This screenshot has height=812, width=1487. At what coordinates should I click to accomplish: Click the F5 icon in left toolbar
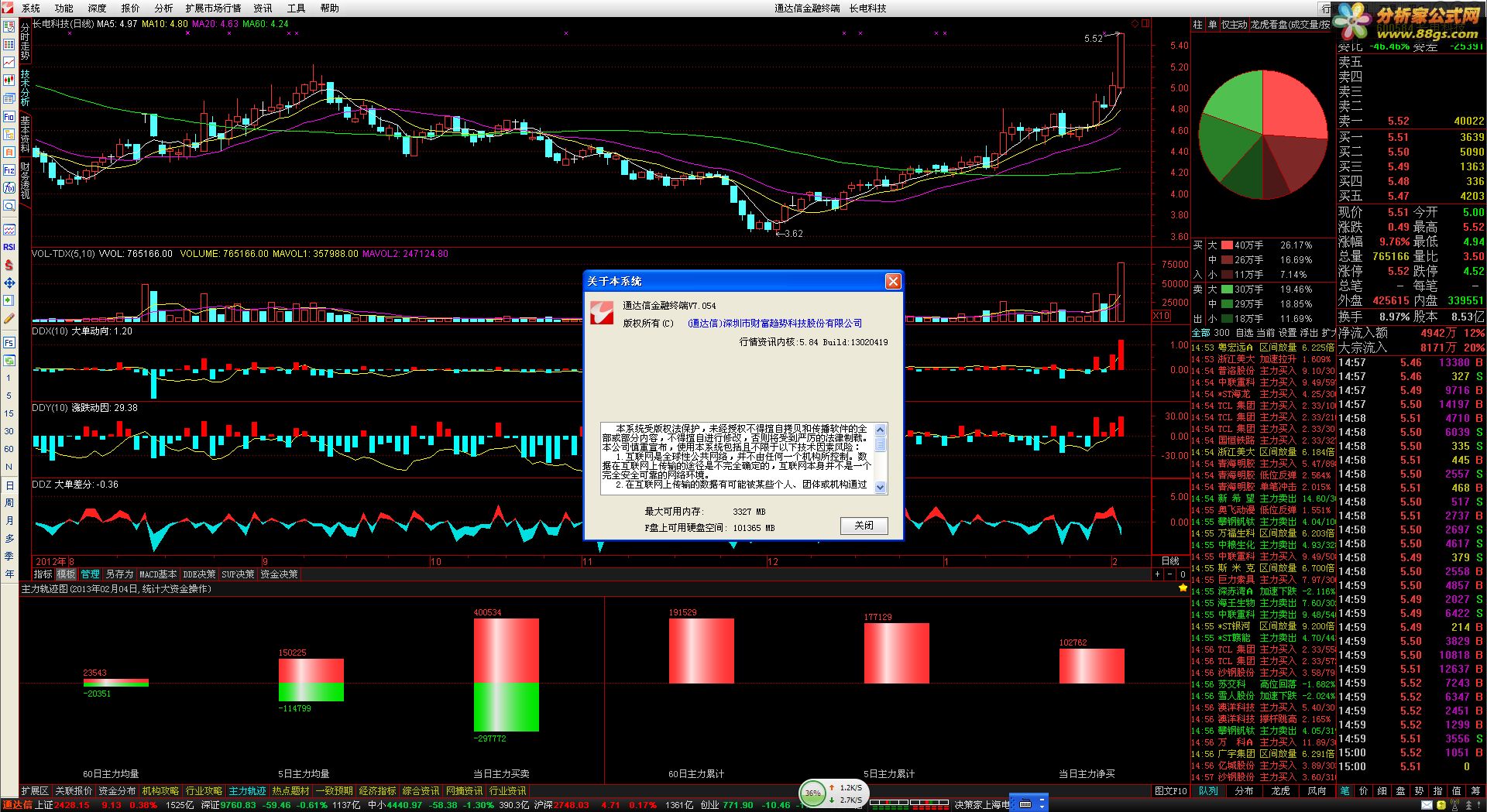9,342
